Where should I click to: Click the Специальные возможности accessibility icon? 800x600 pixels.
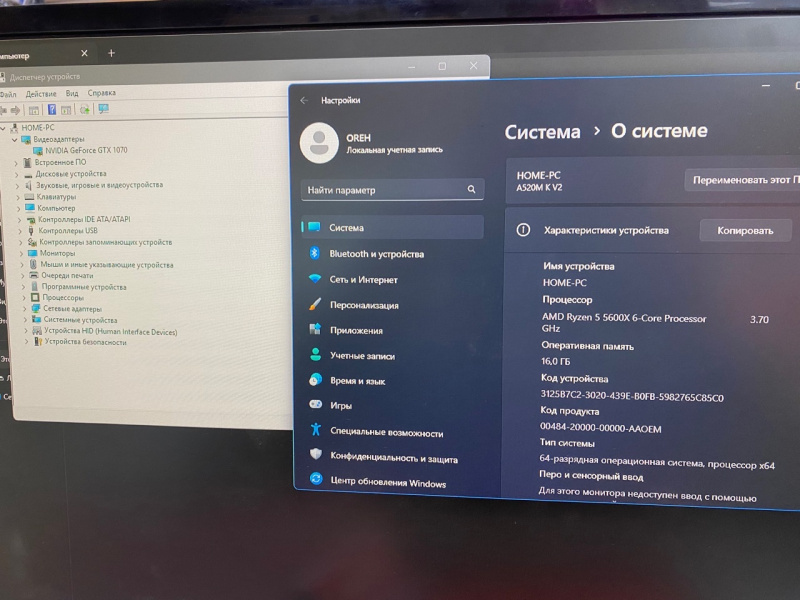pyautogui.click(x=316, y=429)
